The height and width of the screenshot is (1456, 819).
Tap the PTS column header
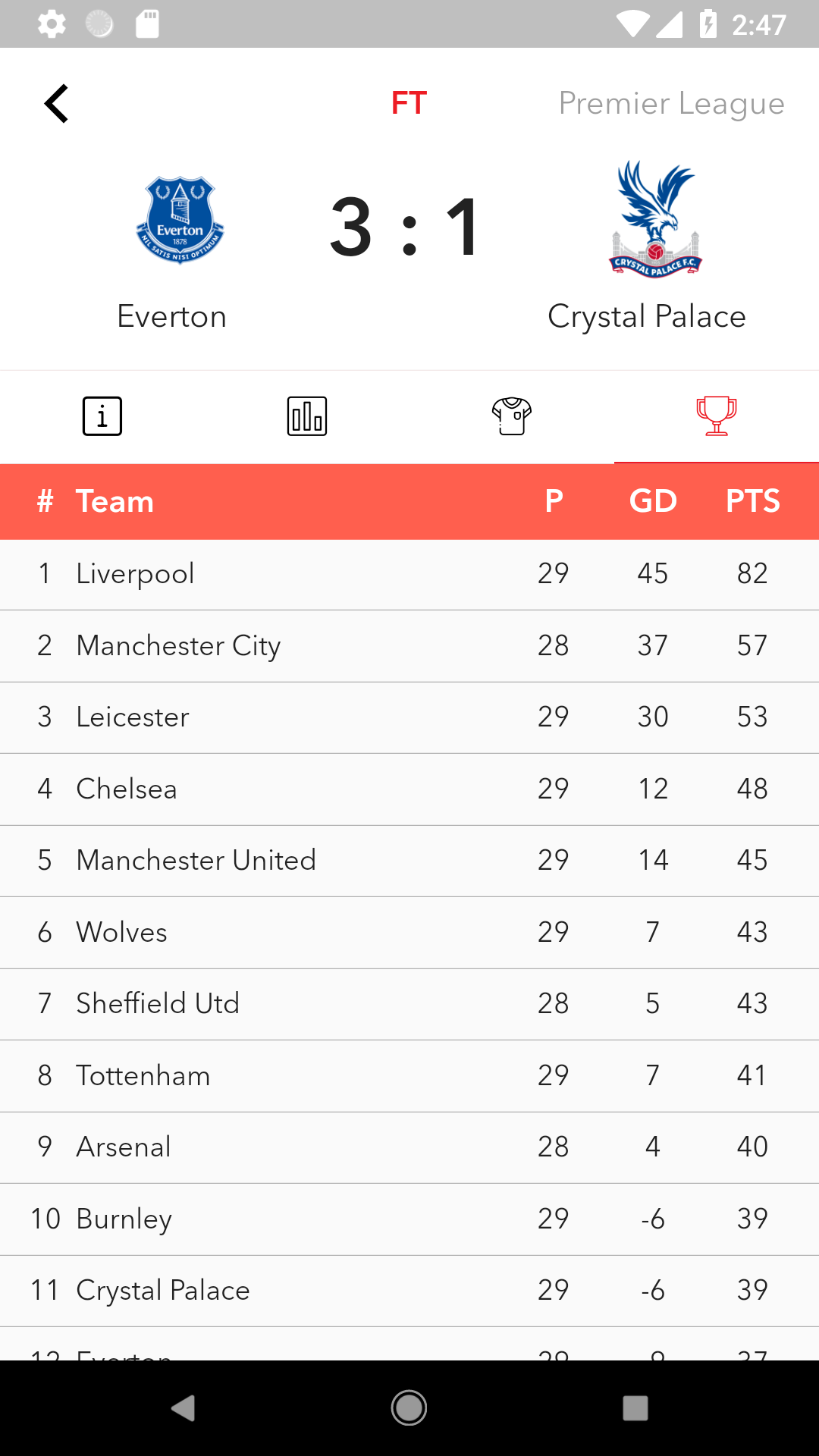(x=752, y=501)
